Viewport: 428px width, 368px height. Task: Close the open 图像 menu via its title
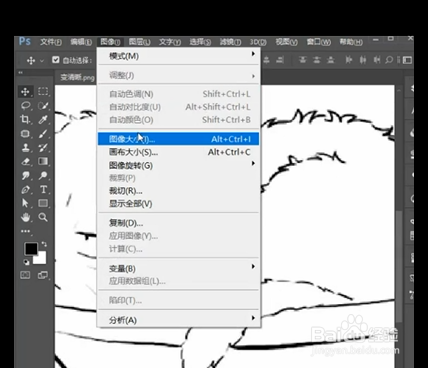click(110, 42)
